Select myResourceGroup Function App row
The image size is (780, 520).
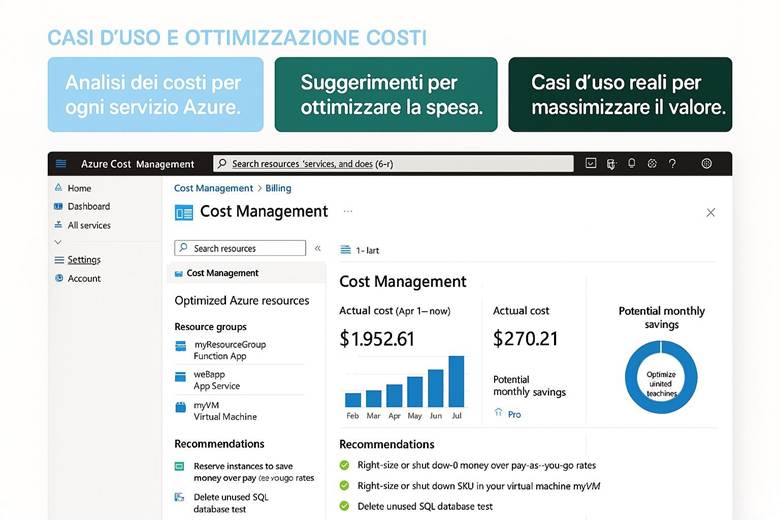pos(239,350)
